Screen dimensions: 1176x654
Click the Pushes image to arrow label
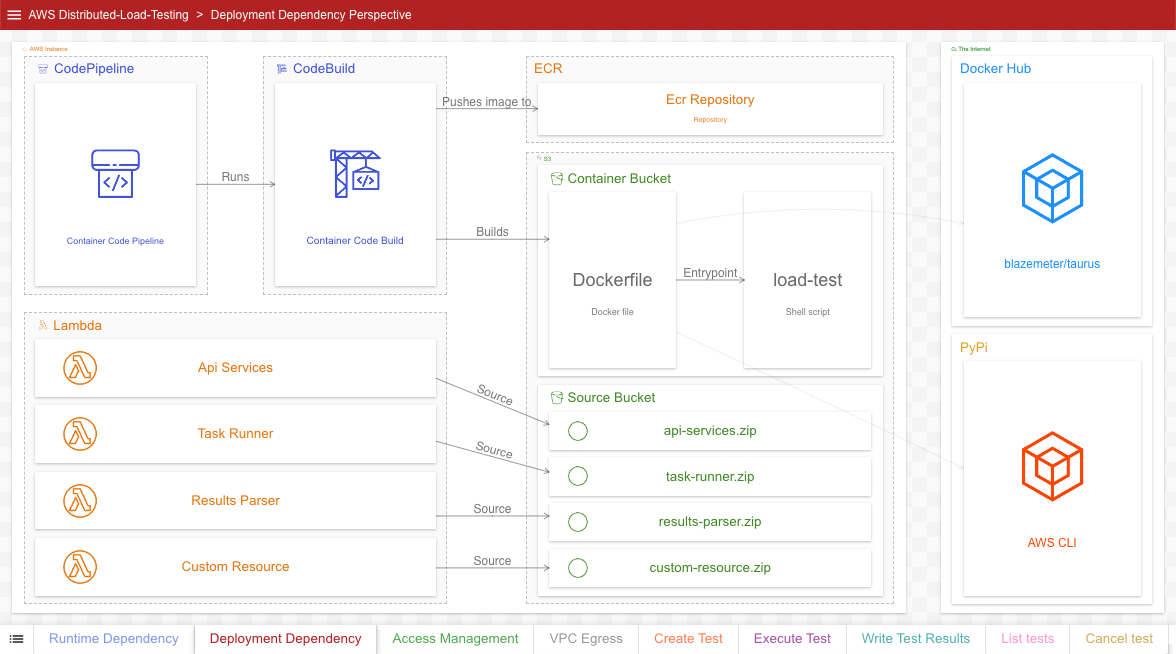(x=487, y=102)
